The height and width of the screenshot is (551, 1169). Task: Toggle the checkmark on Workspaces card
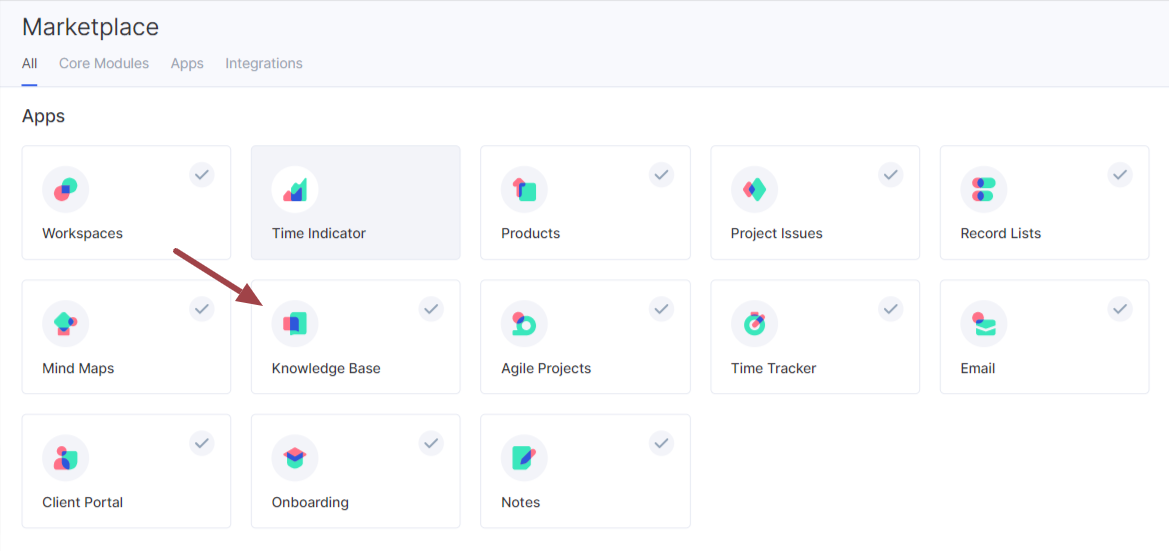(202, 174)
